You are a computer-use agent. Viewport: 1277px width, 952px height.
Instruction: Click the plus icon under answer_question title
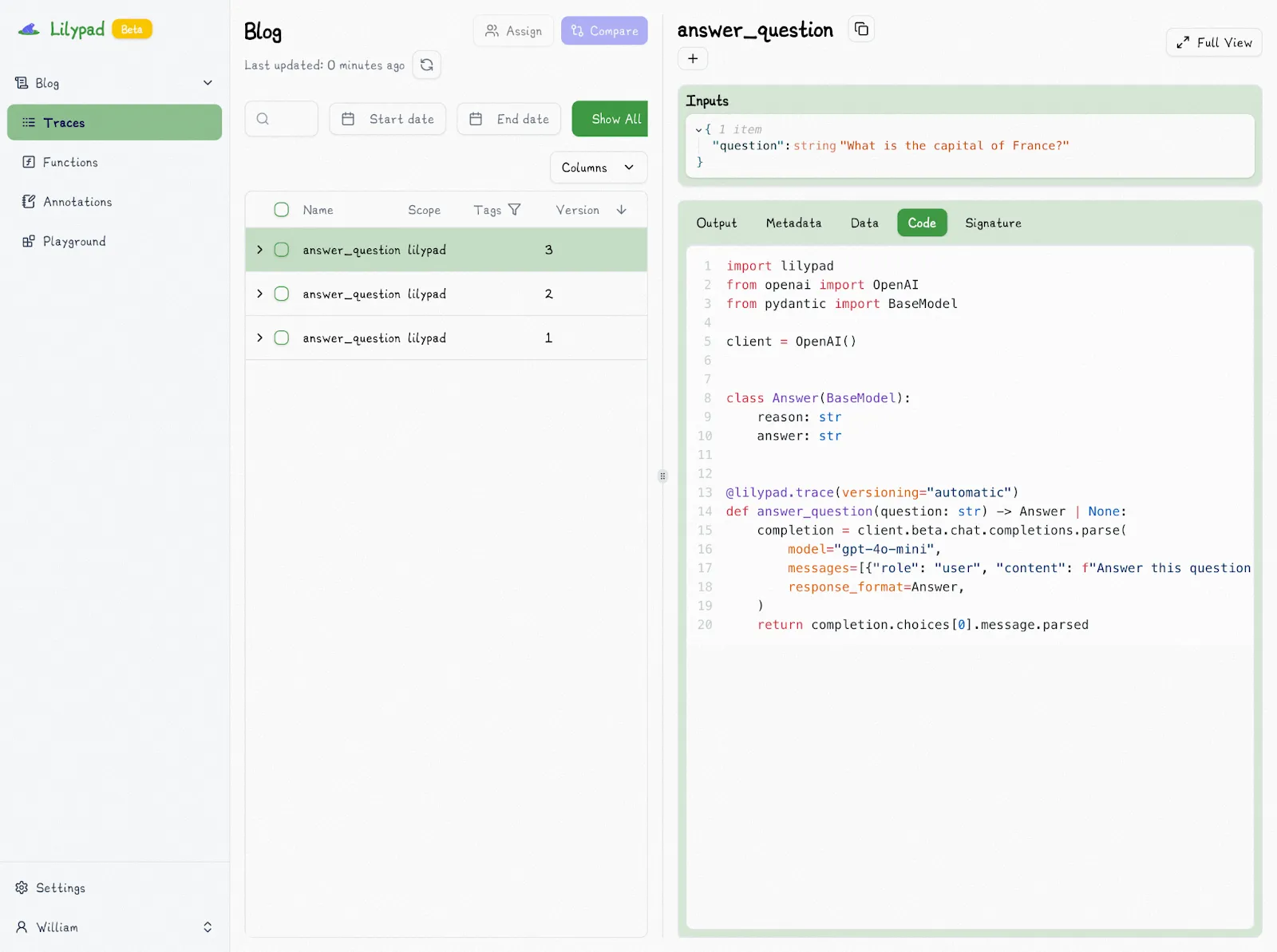pyautogui.click(x=693, y=58)
